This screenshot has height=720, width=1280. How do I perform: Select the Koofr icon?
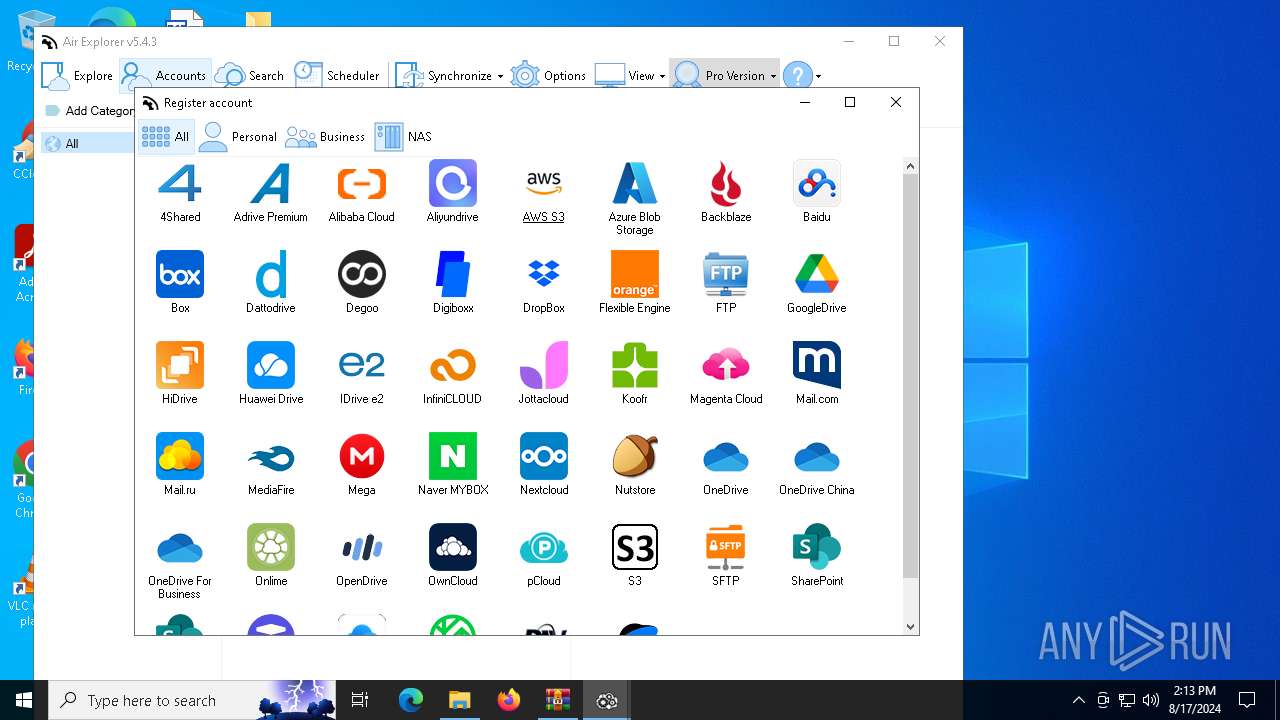635,365
